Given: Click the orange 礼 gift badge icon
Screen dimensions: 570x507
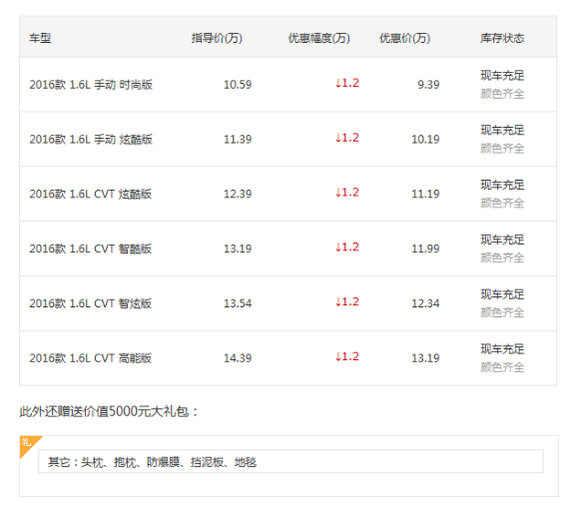Looking at the screenshot, I should [28, 444].
